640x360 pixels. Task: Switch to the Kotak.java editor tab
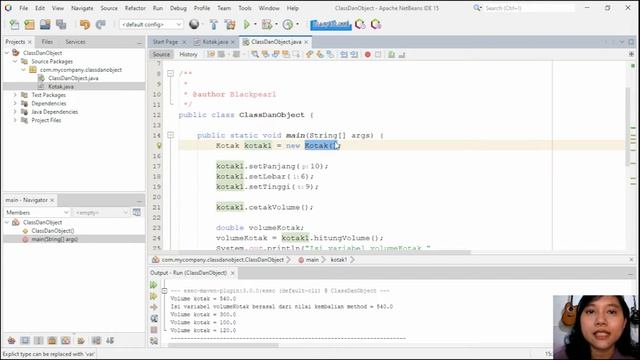(215, 42)
